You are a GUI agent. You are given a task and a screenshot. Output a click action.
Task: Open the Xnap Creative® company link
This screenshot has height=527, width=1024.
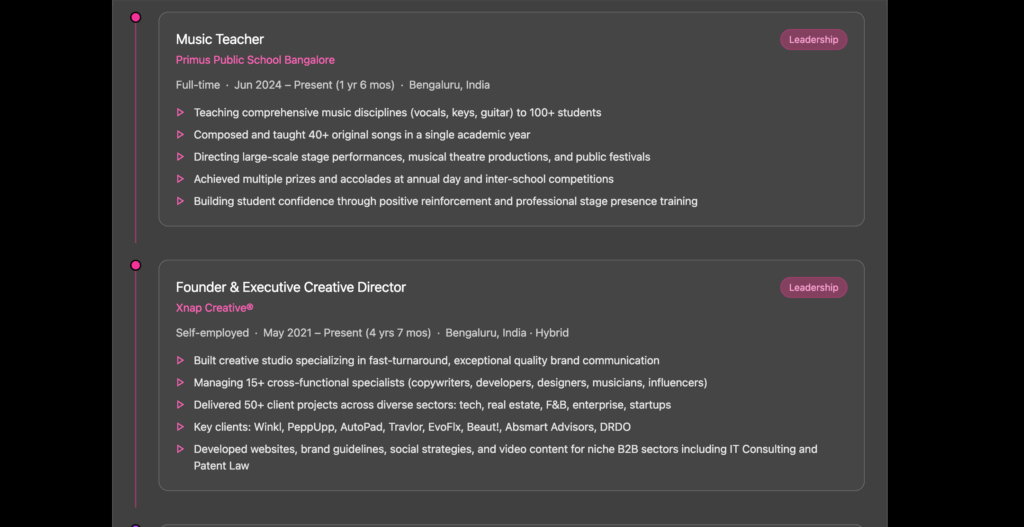pyautogui.click(x=214, y=308)
